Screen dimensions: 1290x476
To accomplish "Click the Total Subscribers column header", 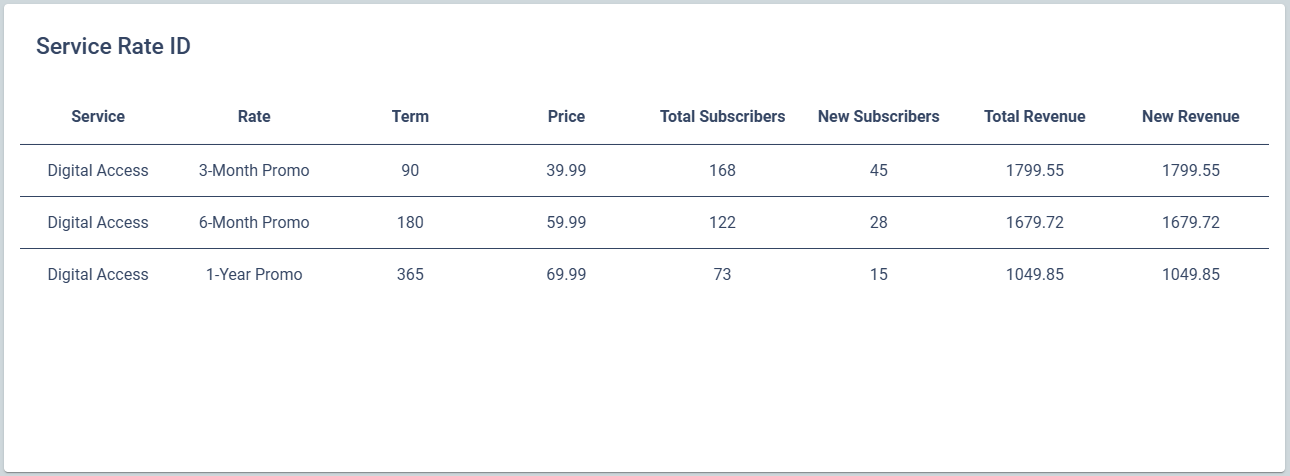I will tap(722, 117).
